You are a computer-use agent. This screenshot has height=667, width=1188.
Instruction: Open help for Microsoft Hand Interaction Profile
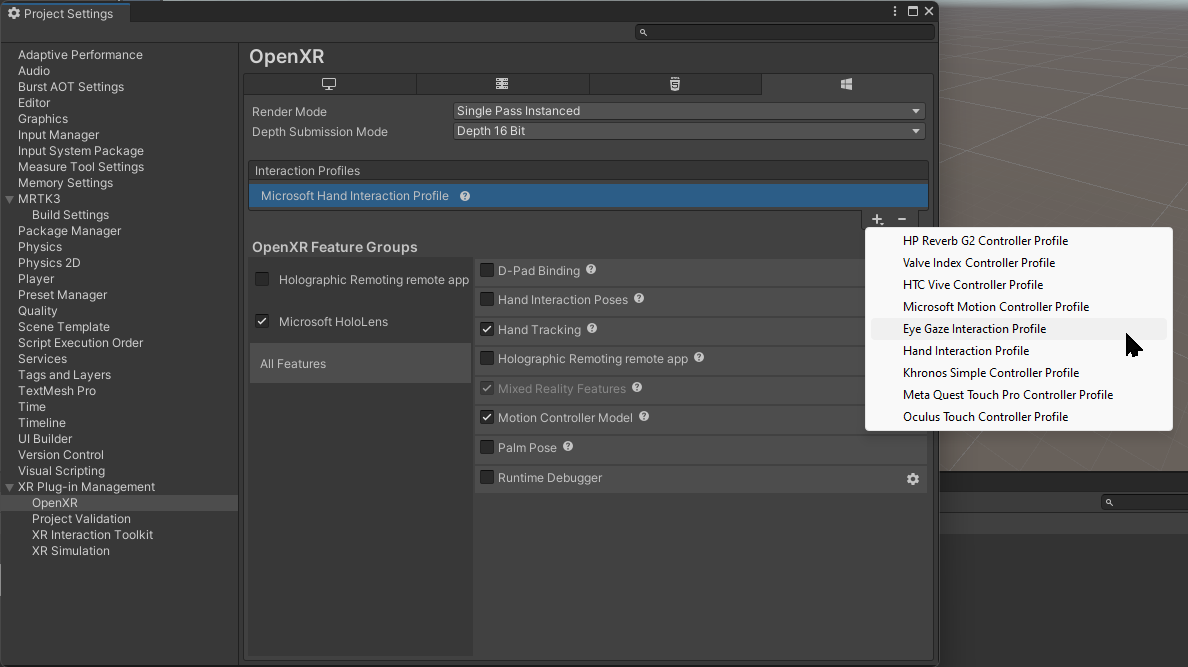click(465, 196)
